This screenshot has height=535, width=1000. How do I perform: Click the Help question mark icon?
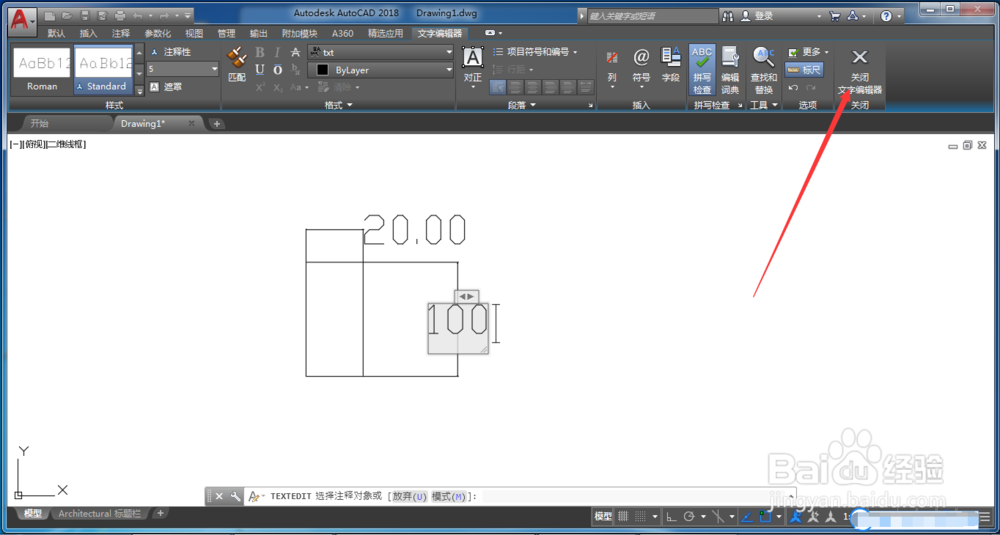click(886, 16)
